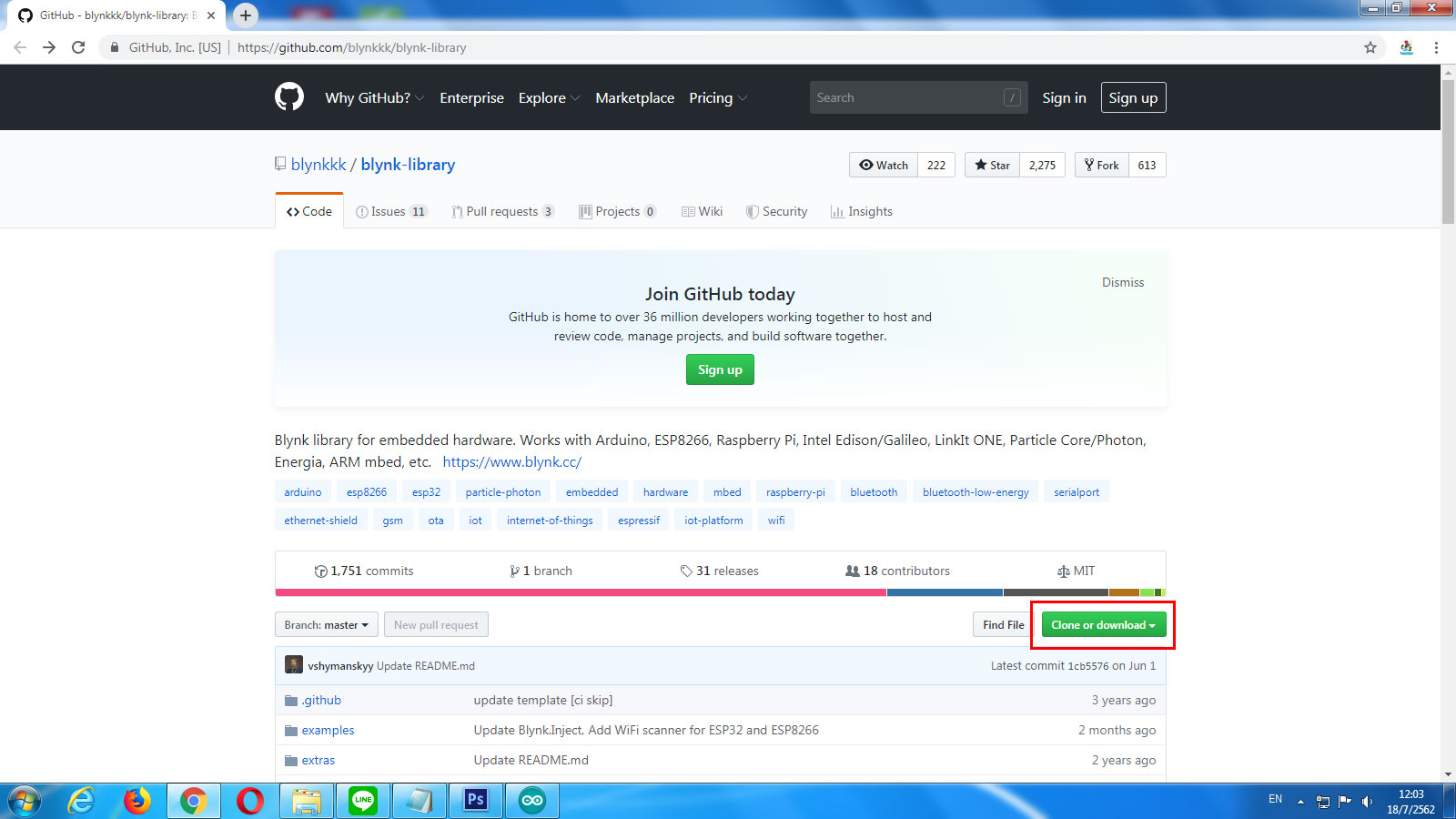Switch to the Security tab
This screenshot has height=819, width=1456.
776,211
